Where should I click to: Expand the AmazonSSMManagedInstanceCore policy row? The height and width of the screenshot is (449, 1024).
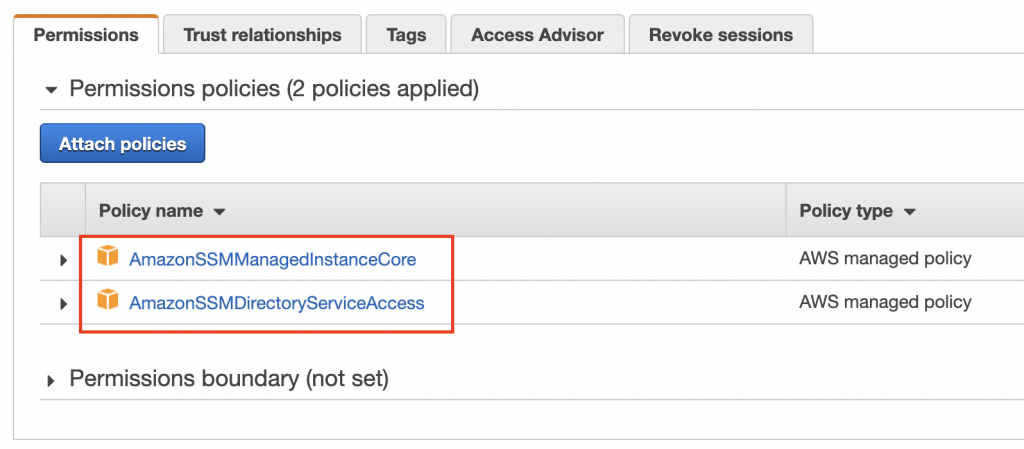pos(63,260)
